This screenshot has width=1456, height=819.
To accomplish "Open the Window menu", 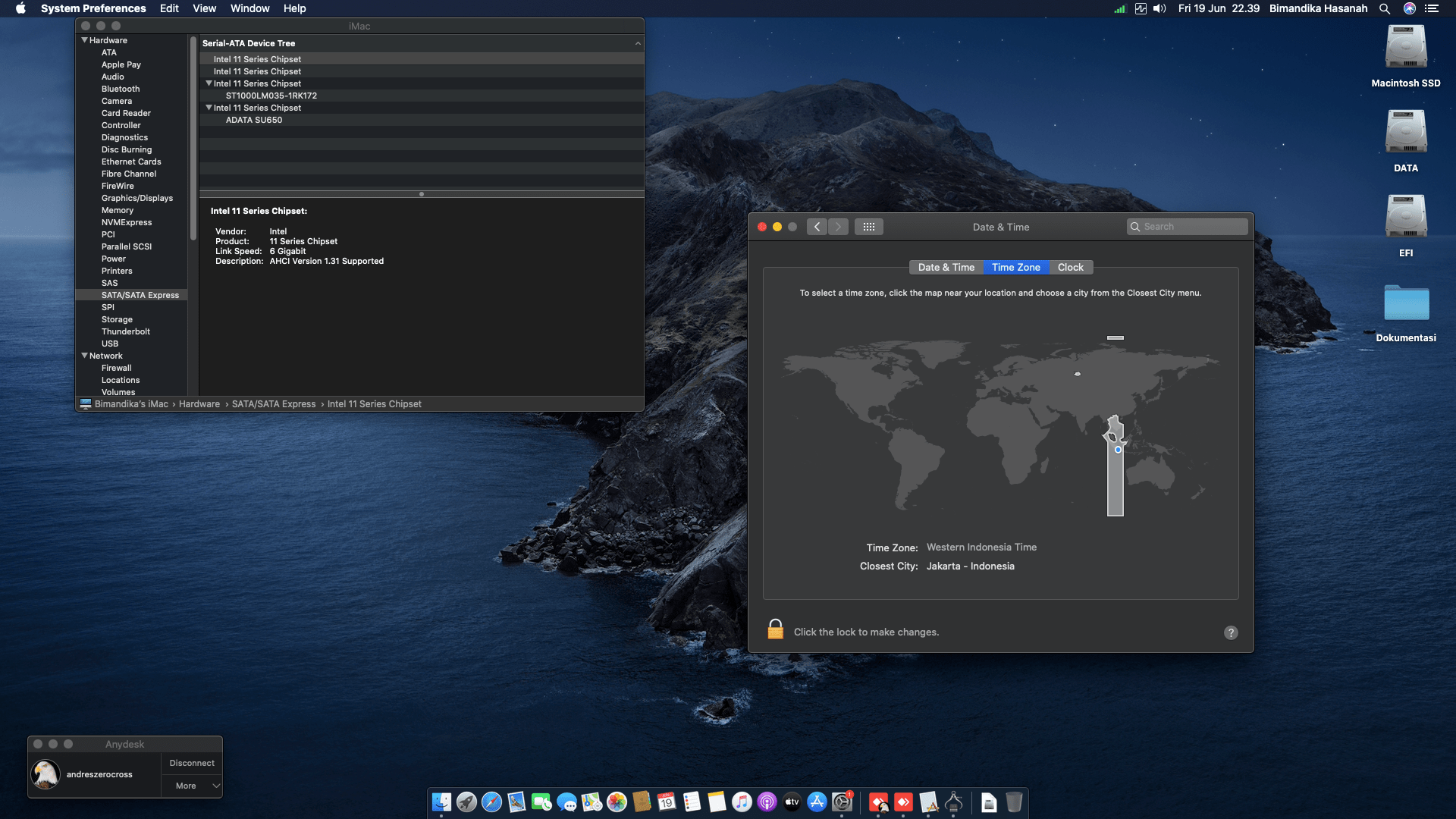I will pos(249,8).
